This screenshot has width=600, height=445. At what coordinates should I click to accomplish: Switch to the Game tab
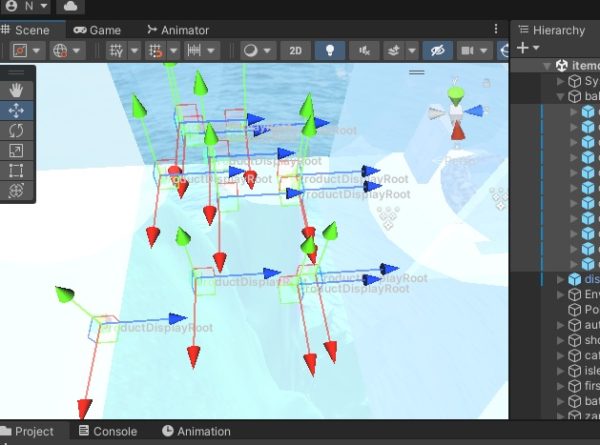tap(97, 30)
